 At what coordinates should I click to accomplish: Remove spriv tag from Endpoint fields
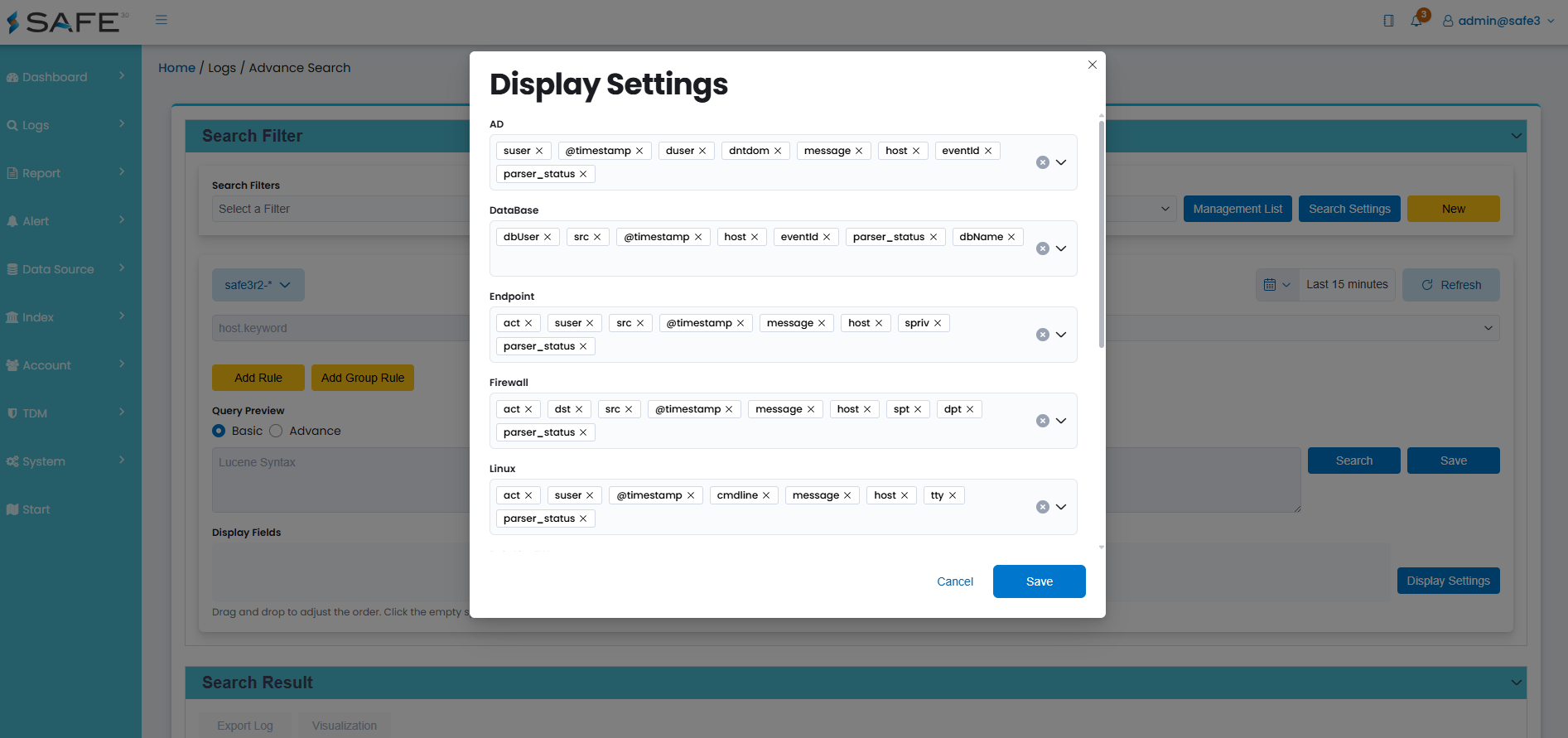coord(938,323)
